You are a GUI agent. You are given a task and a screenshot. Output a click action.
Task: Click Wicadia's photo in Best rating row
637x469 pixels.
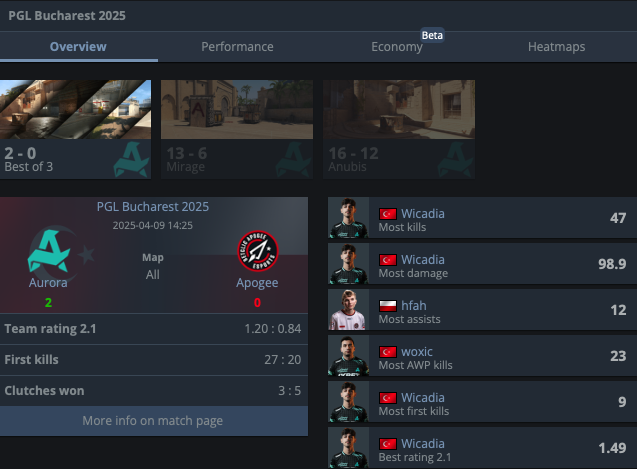(349, 447)
